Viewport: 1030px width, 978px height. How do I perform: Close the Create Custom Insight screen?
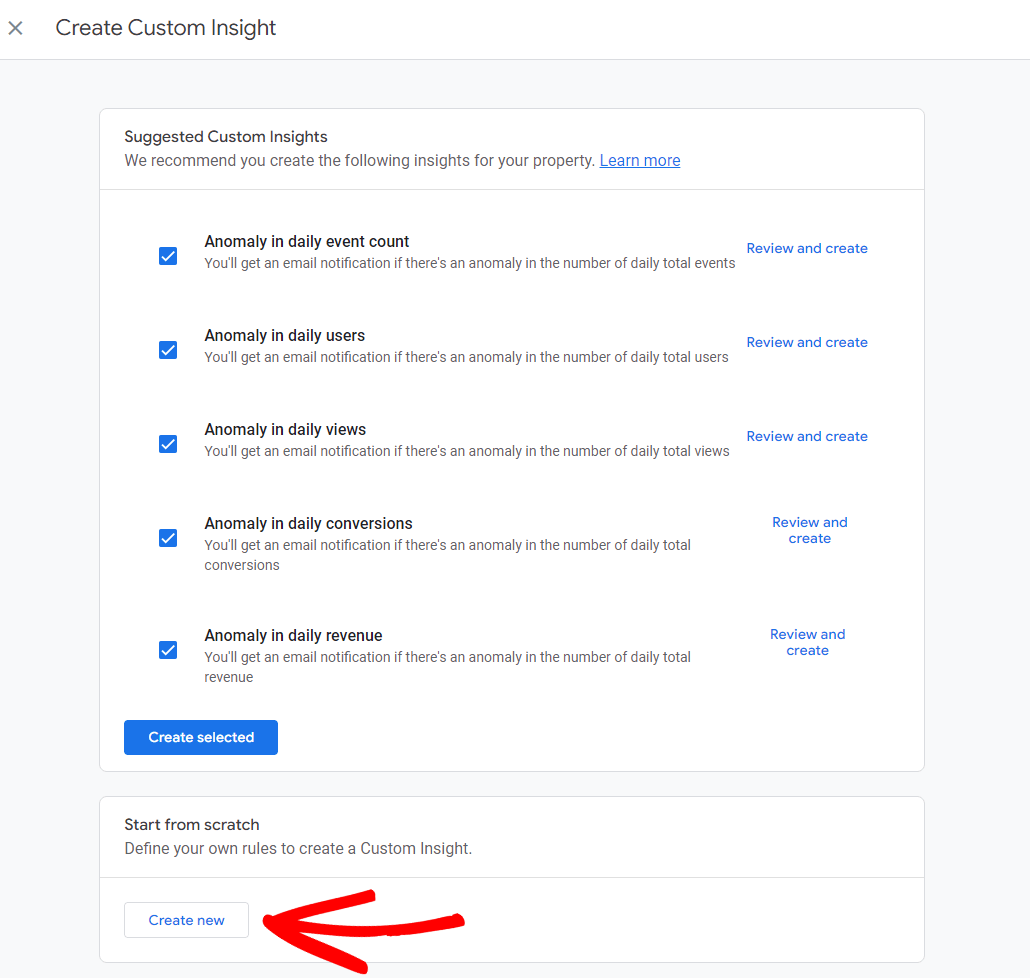[x=15, y=28]
